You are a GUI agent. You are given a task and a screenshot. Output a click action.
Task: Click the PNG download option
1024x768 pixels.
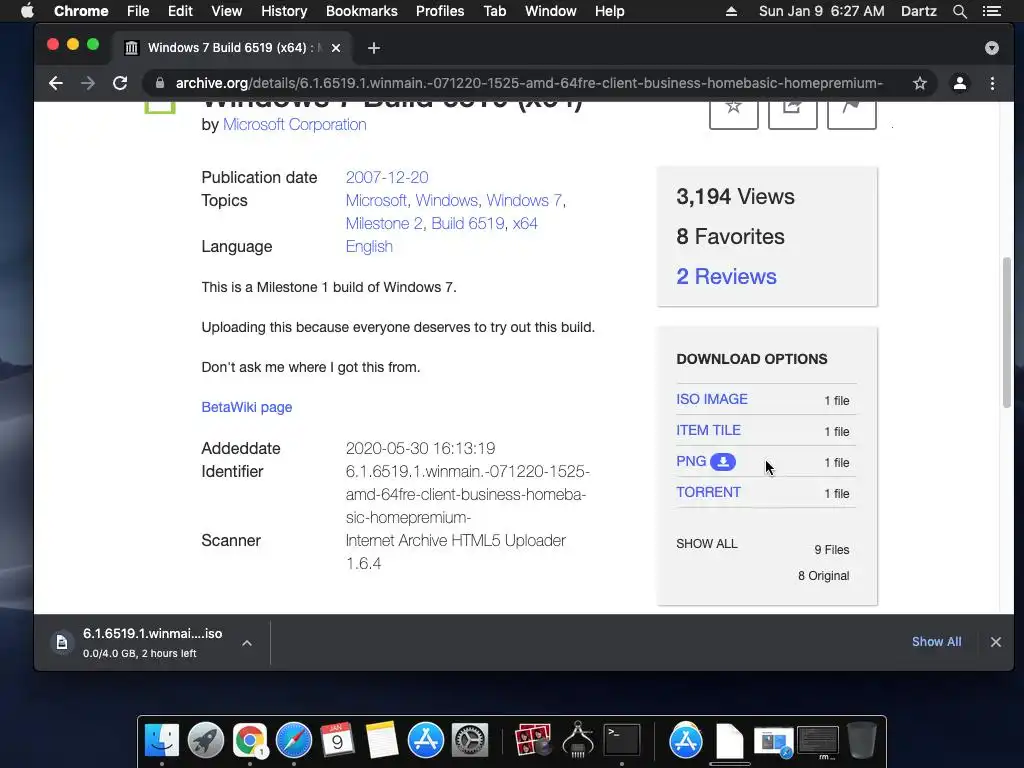point(691,461)
